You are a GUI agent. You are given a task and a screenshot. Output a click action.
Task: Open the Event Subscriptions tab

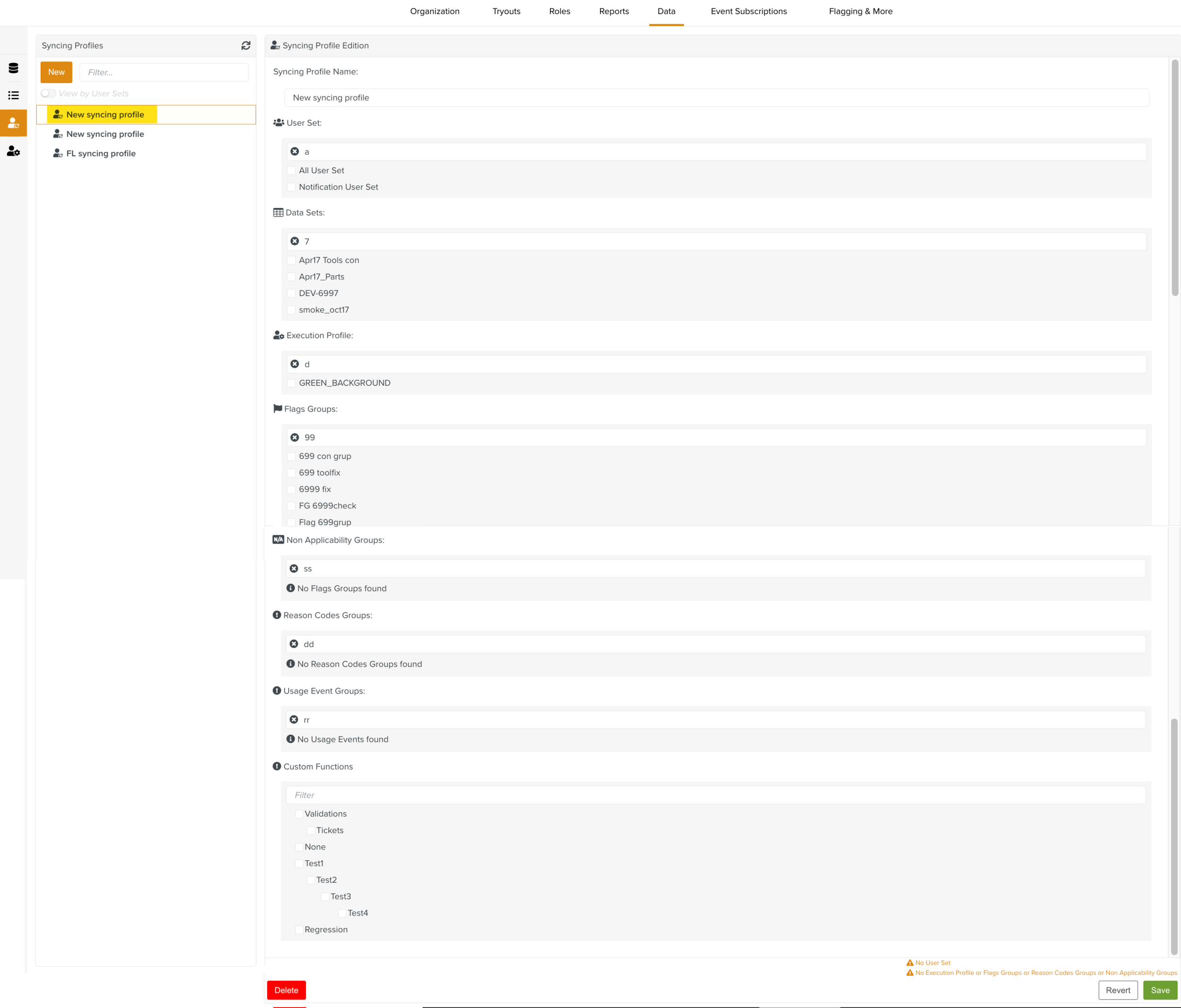click(748, 11)
